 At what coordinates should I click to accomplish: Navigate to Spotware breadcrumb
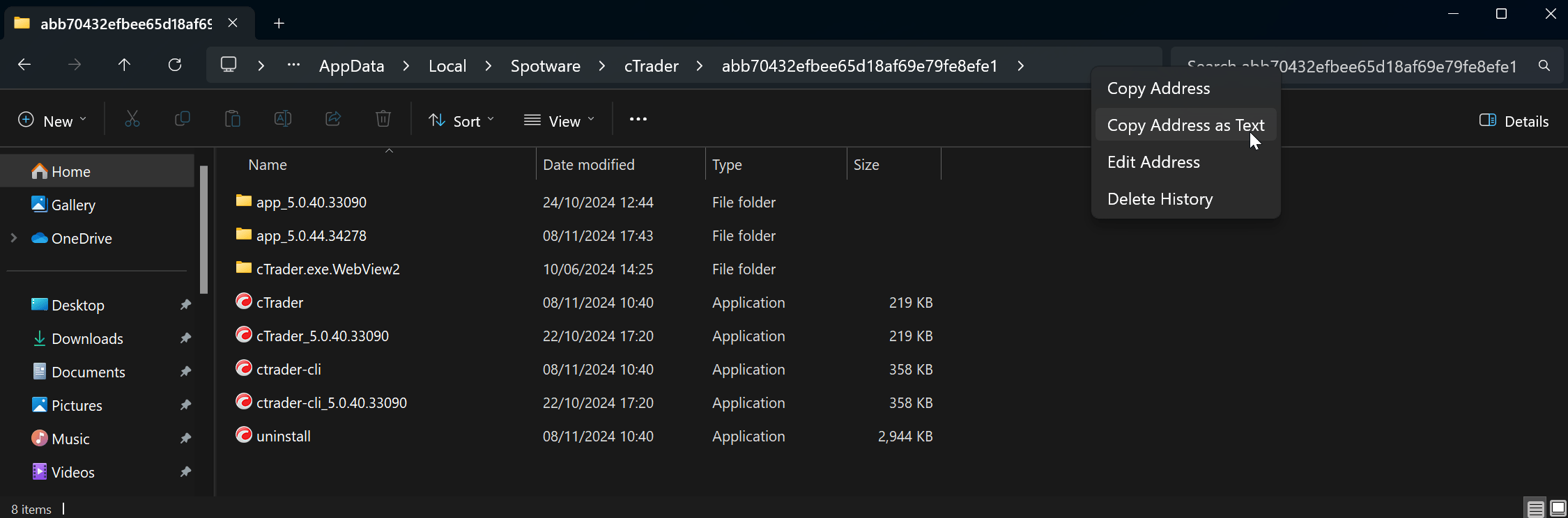pos(546,66)
